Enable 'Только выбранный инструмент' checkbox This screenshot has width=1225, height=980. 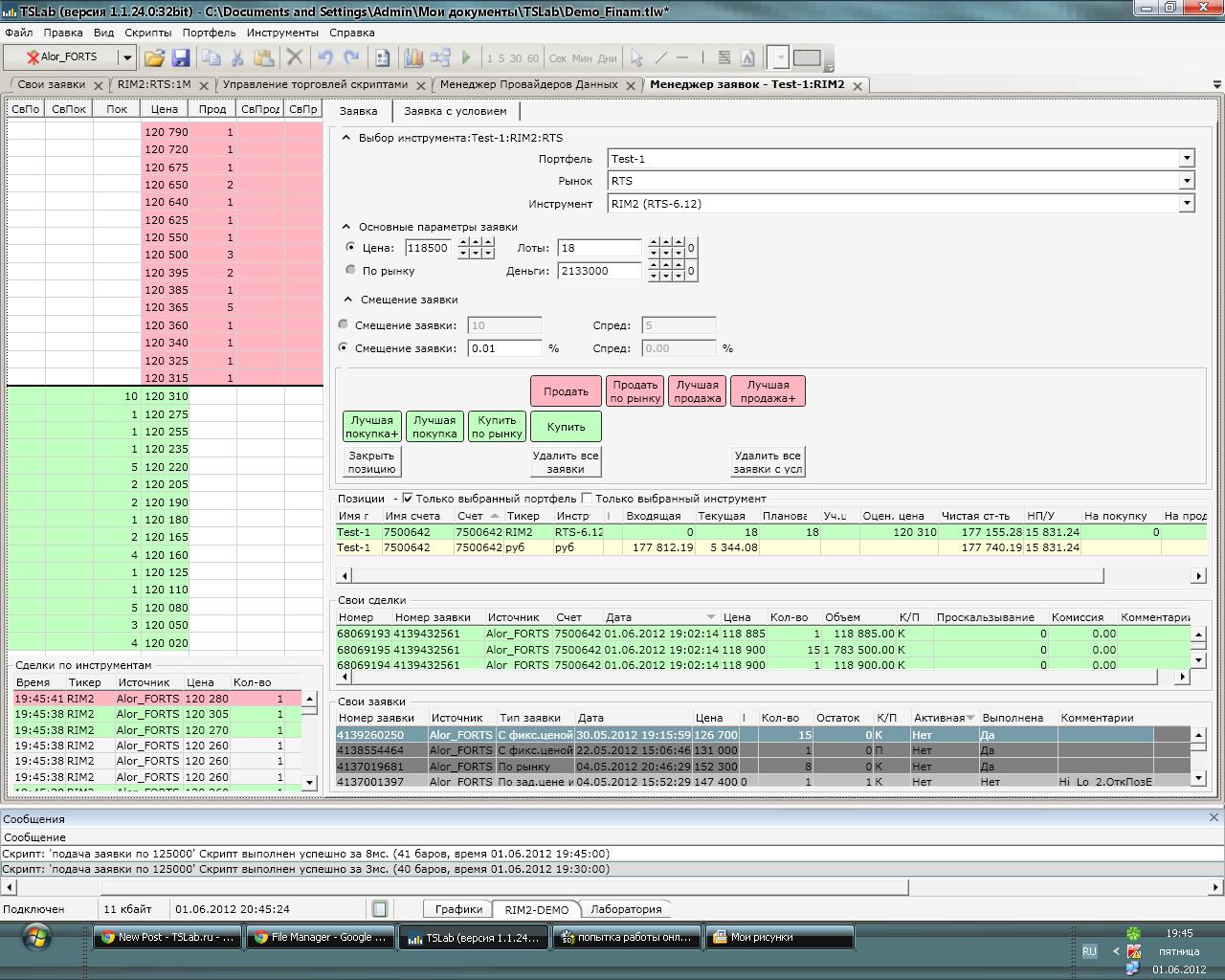588,499
